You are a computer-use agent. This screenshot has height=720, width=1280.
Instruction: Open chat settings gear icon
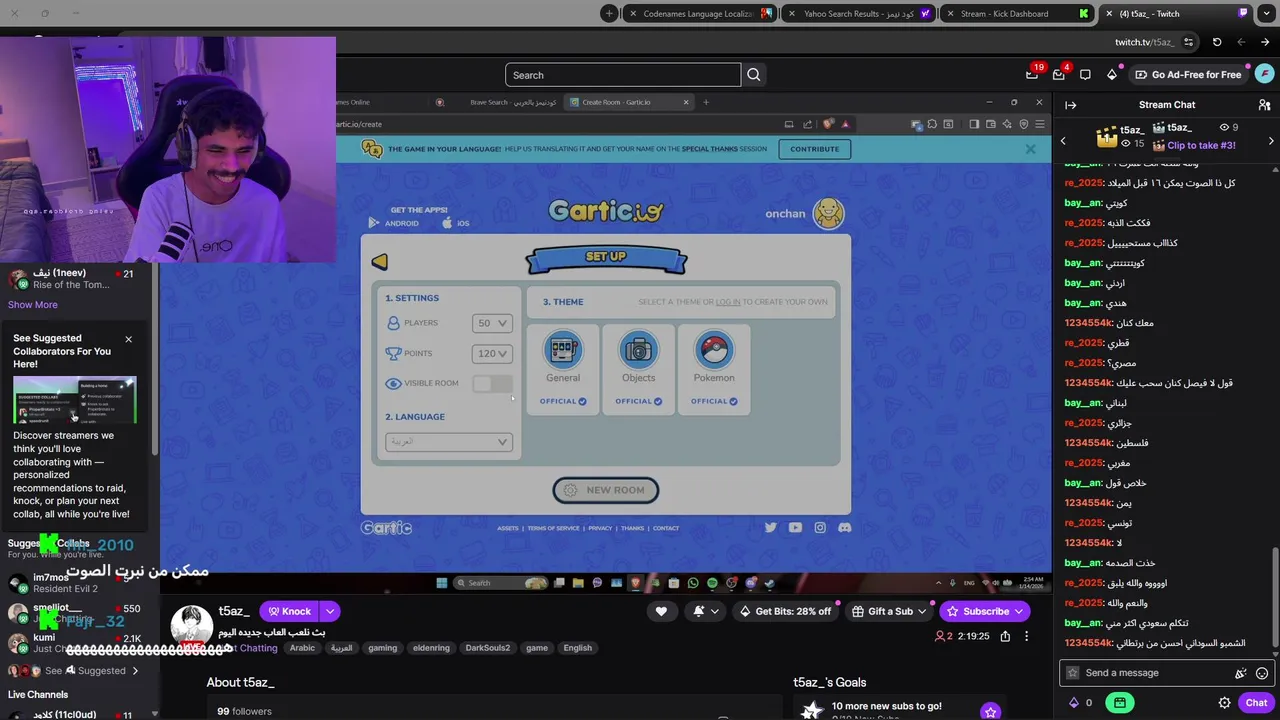(x=1224, y=703)
